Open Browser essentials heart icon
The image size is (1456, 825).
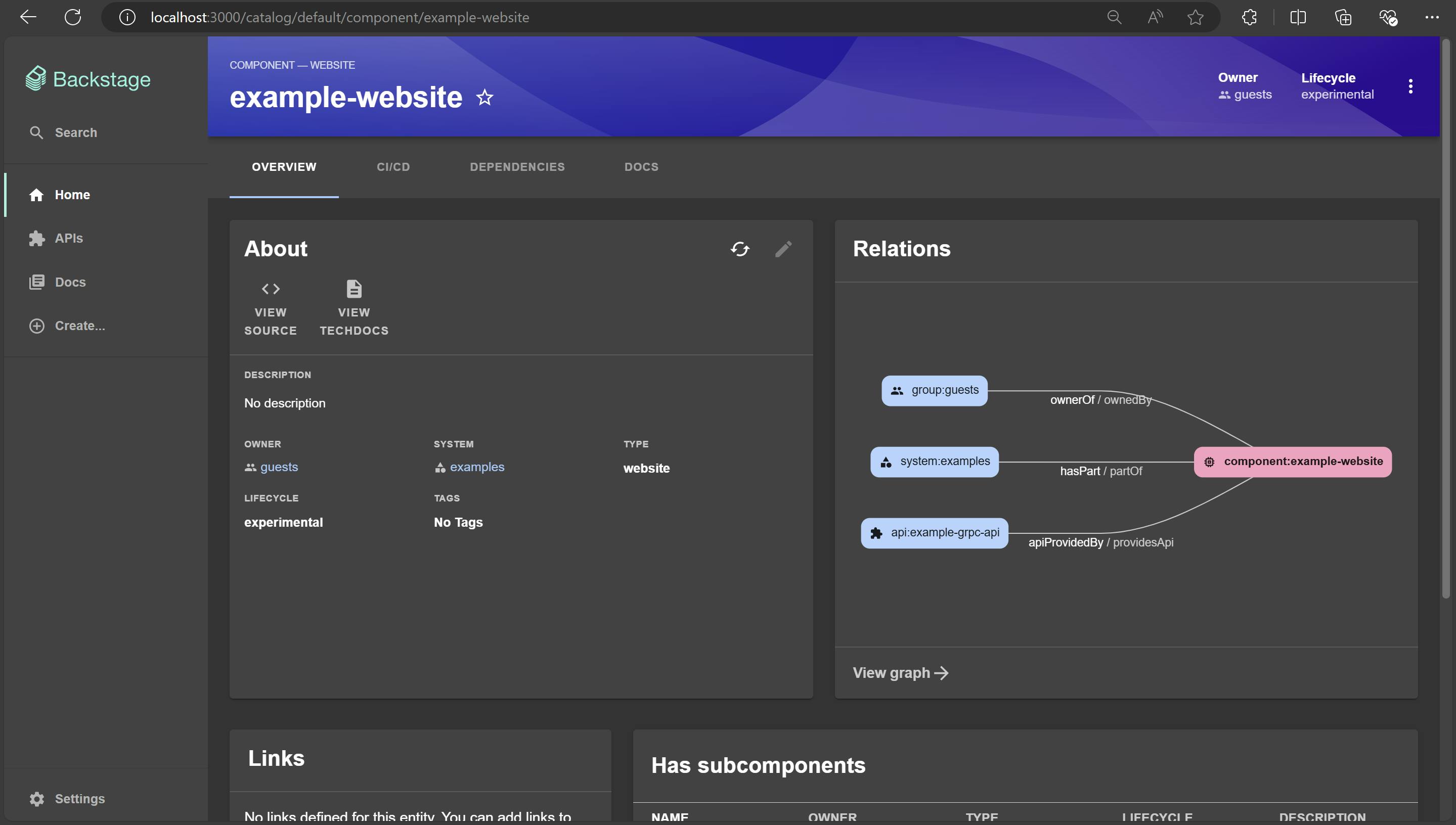(1387, 18)
